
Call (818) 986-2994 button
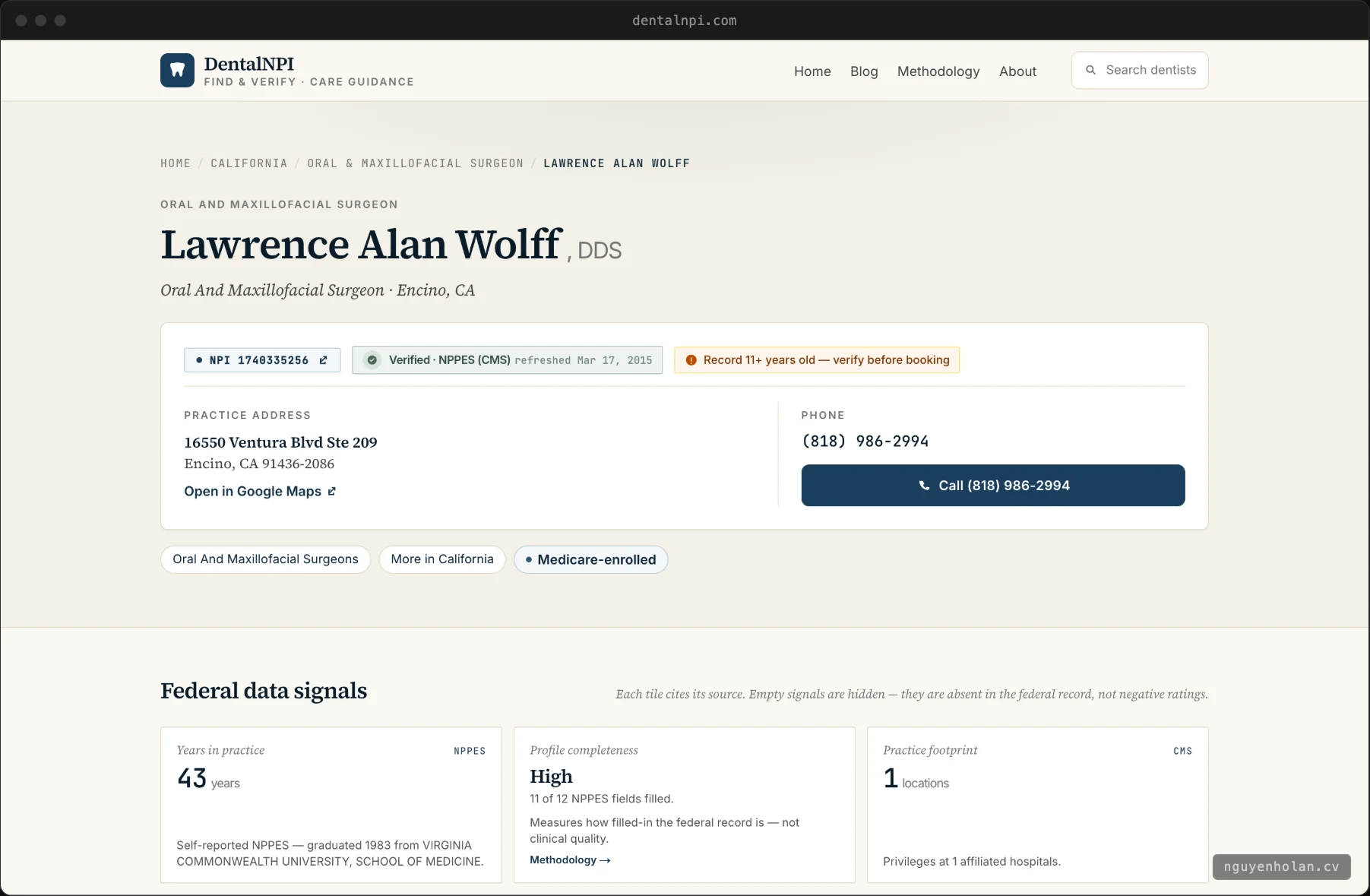tap(993, 486)
